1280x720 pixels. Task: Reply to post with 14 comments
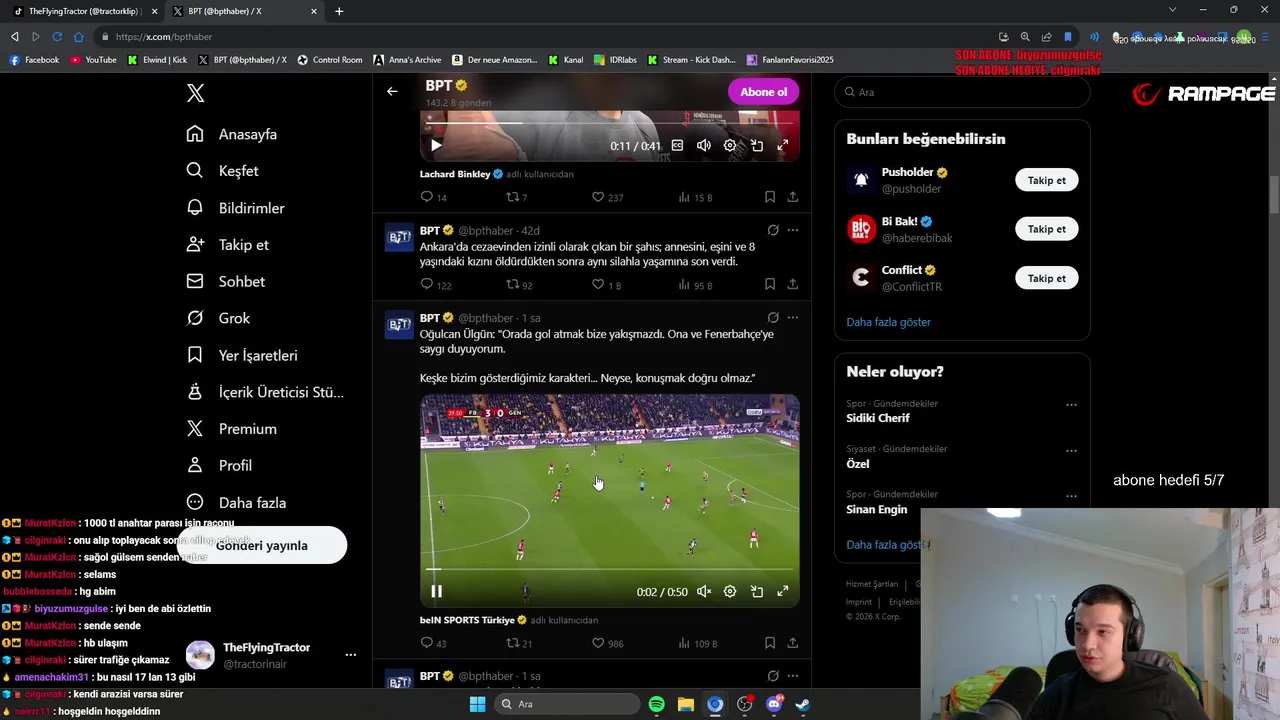[434, 197]
